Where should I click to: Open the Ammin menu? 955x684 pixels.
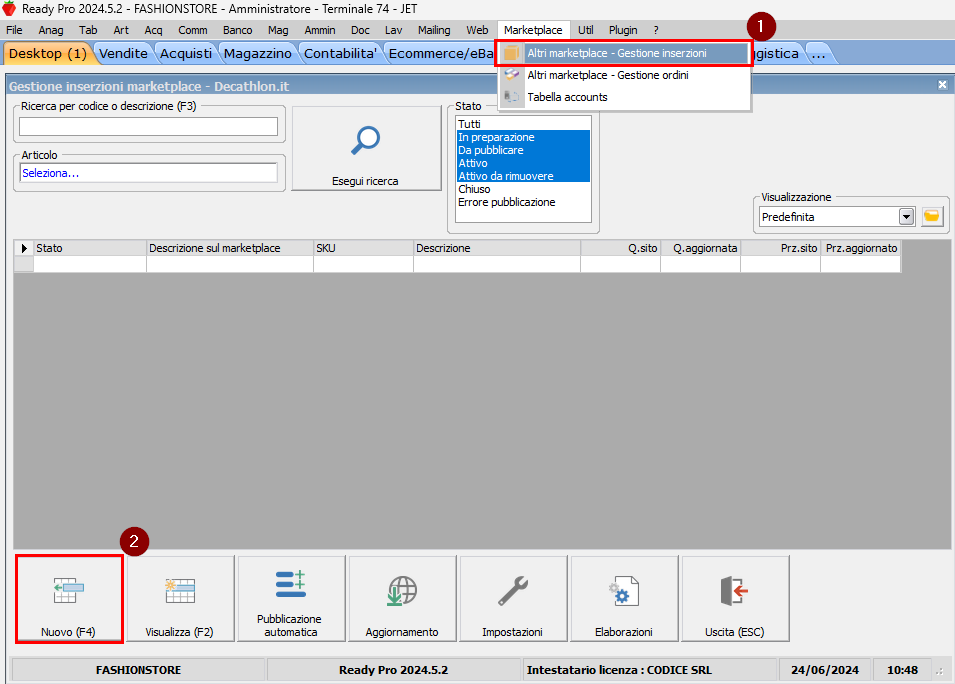[320, 30]
